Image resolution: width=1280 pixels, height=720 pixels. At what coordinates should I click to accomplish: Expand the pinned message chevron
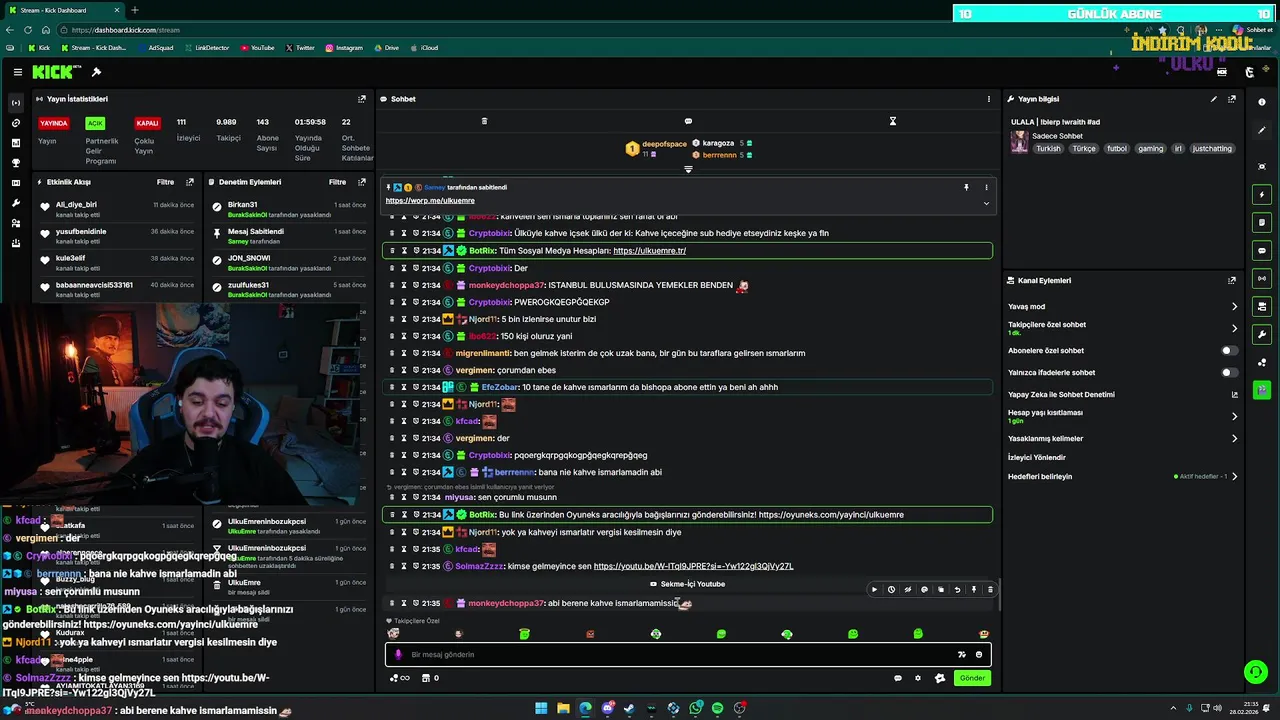click(x=986, y=203)
